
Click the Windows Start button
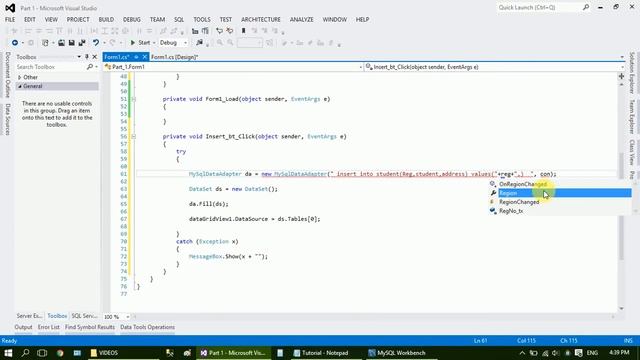coord(8,353)
